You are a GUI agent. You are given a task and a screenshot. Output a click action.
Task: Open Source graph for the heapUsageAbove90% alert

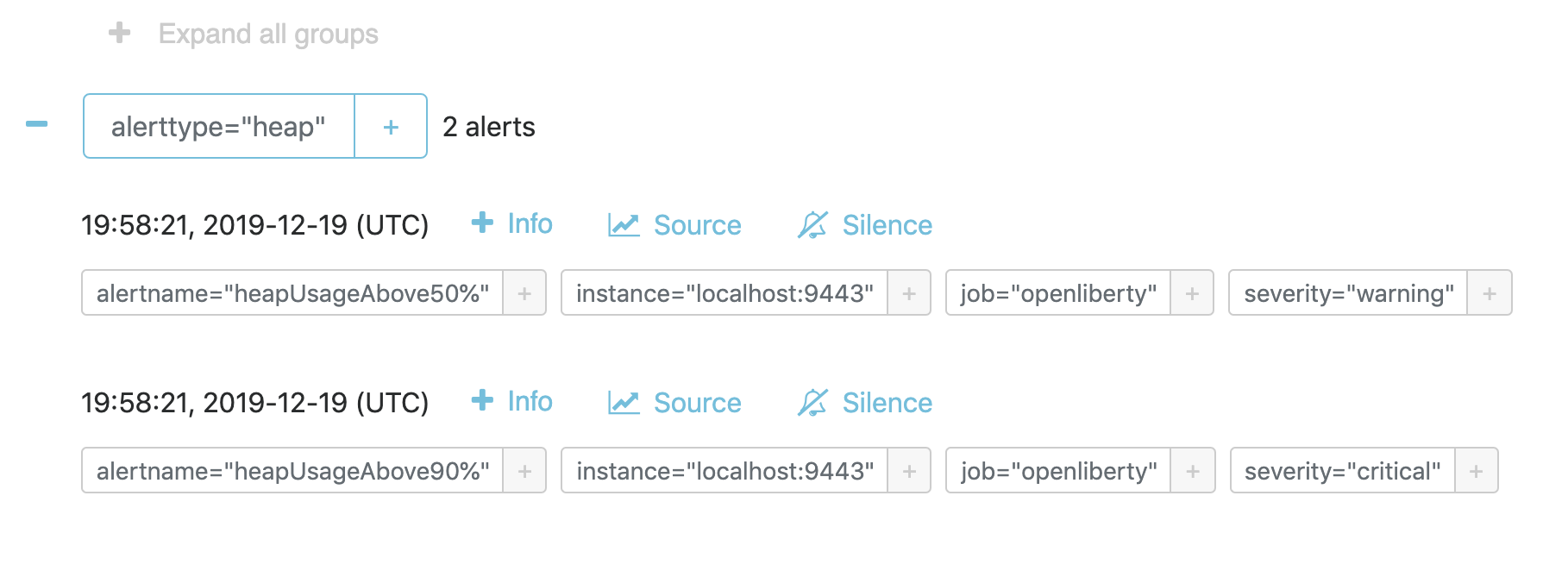pyautogui.click(x=674, y=403)
